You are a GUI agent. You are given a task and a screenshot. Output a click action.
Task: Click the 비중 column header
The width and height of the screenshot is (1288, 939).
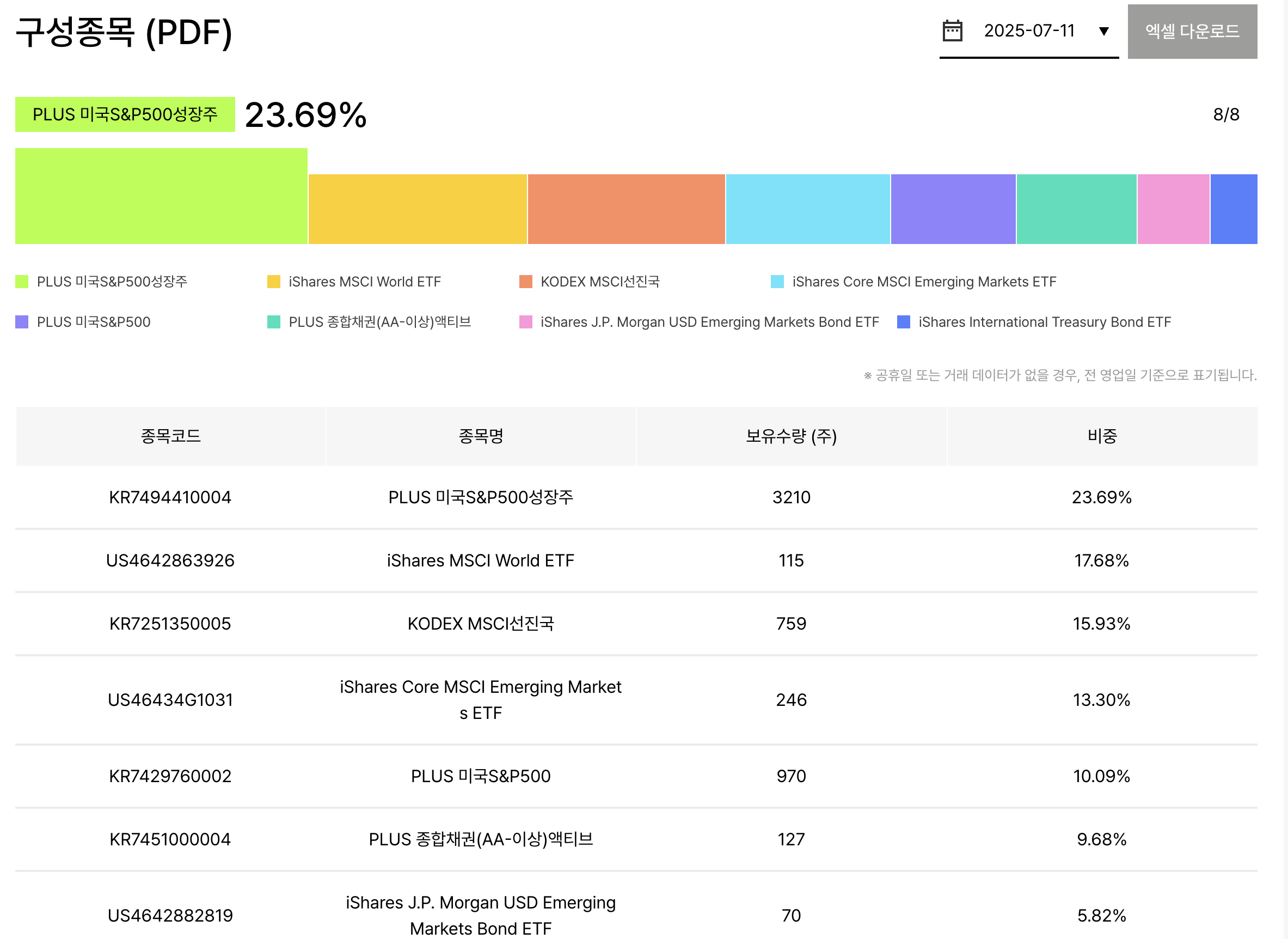[1102, 436]
